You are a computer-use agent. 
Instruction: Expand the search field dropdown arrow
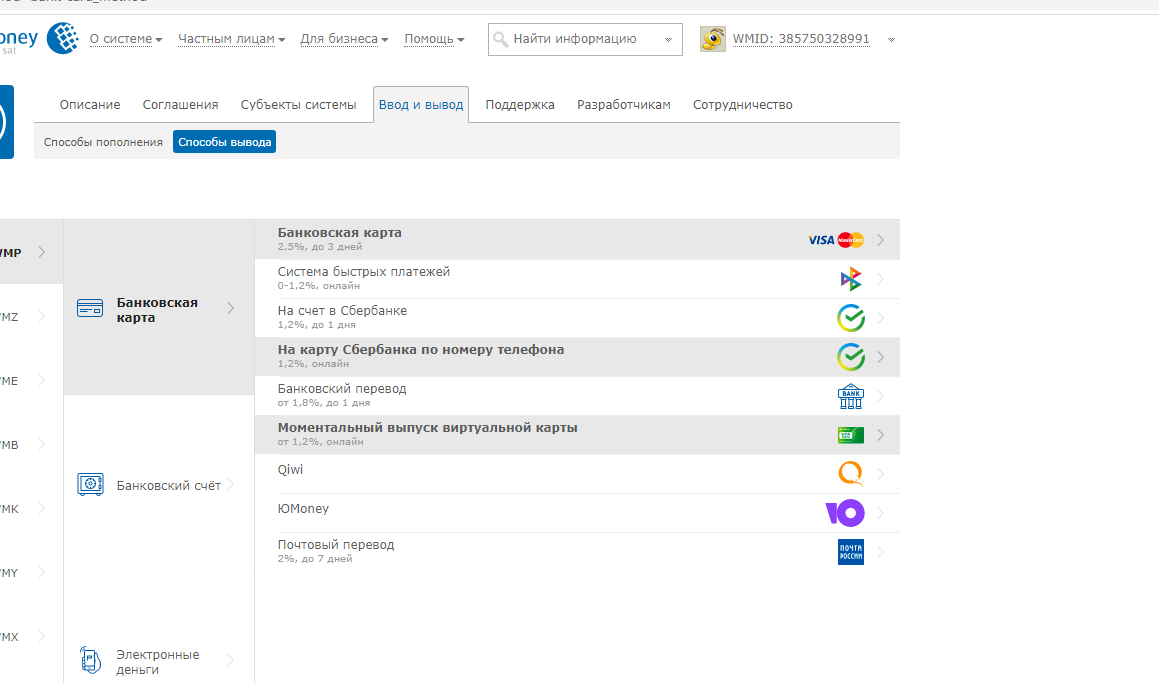[x=668, y=40]
